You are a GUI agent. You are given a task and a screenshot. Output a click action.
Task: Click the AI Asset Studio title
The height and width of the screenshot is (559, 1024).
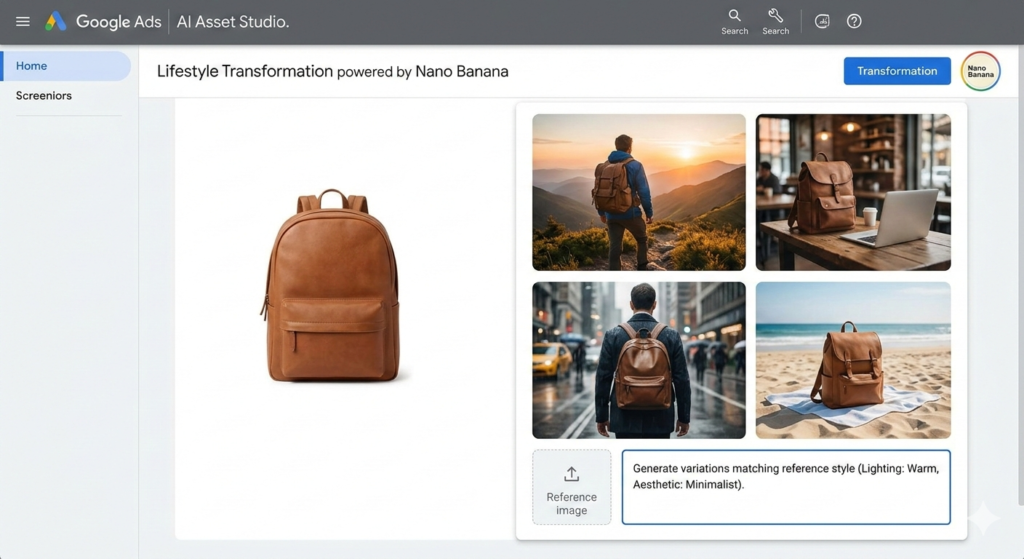[x=233, y=21]
